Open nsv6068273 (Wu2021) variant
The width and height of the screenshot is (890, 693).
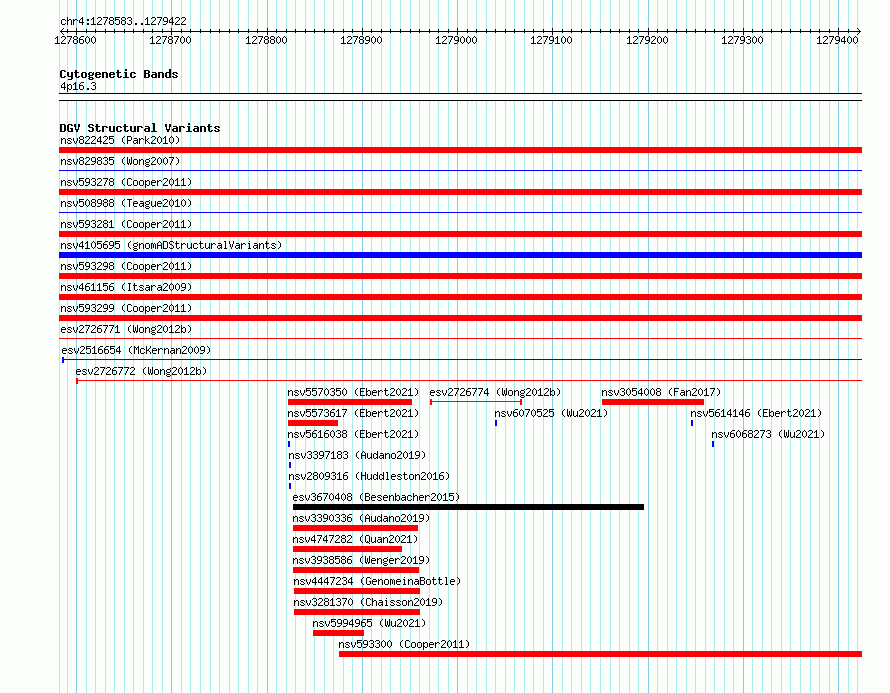point(768,434)
